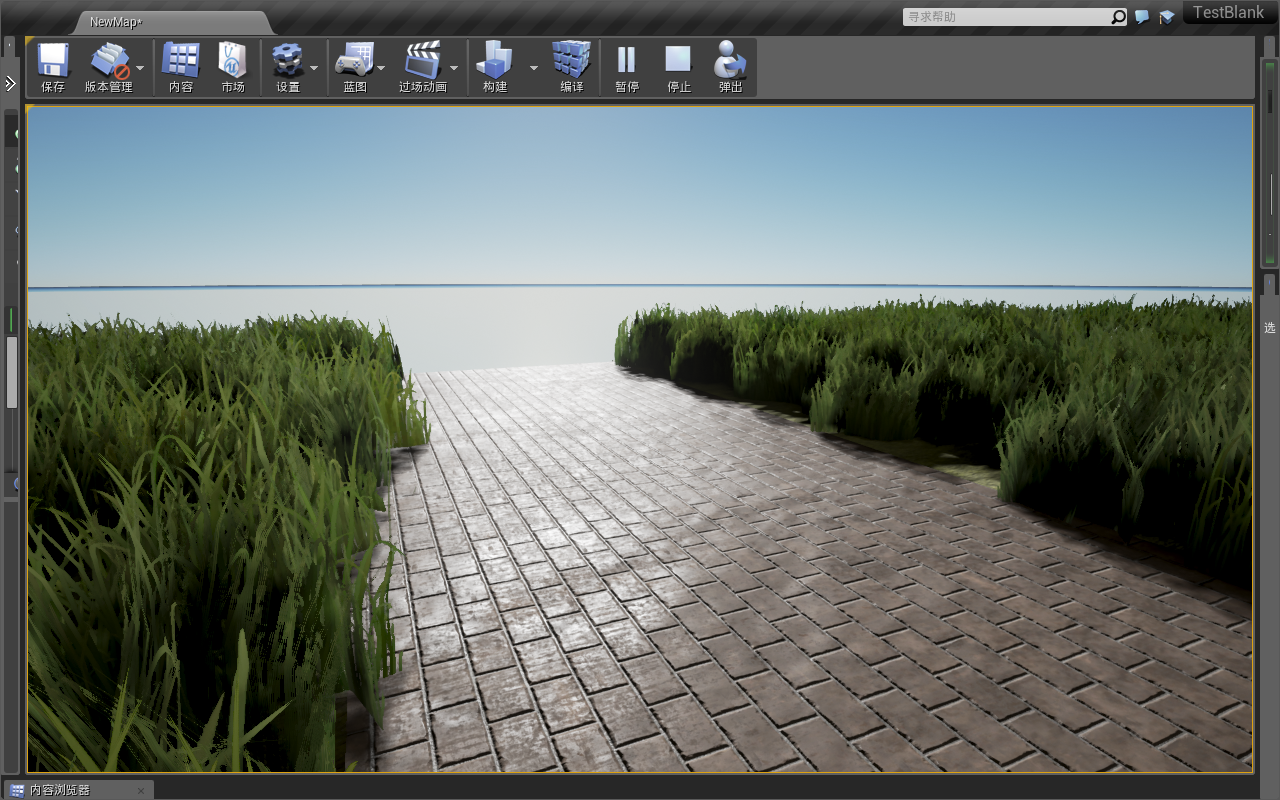Image resolution: width=1280 pixels, height=800 pixels.
Task: Expand the Source Control dropdown arrow
Action: (140, 68)
